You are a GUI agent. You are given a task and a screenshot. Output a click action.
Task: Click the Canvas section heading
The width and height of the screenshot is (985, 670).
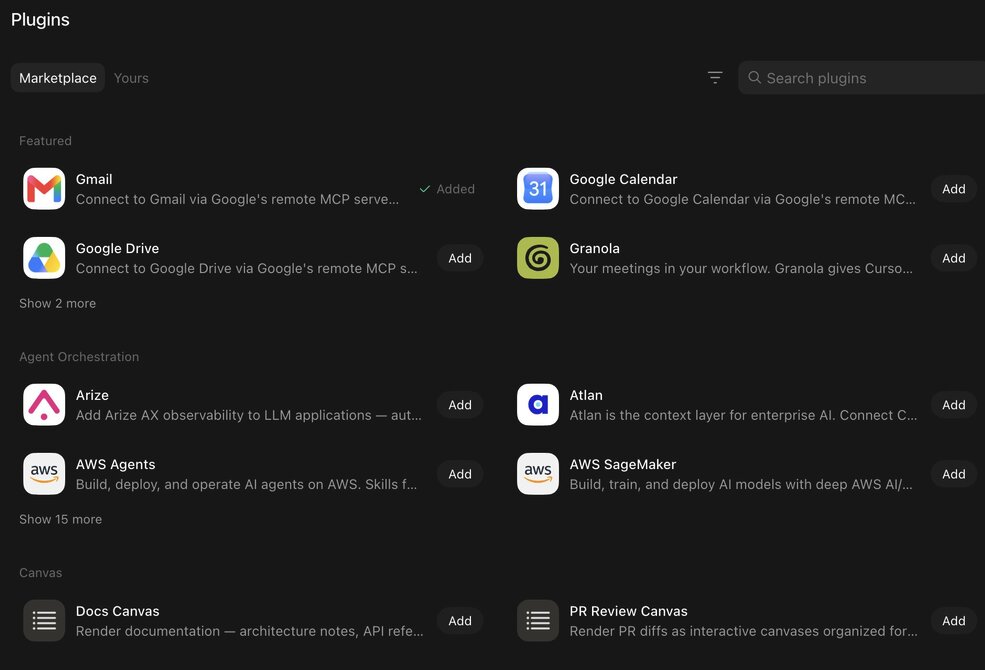tap(40, 573)
